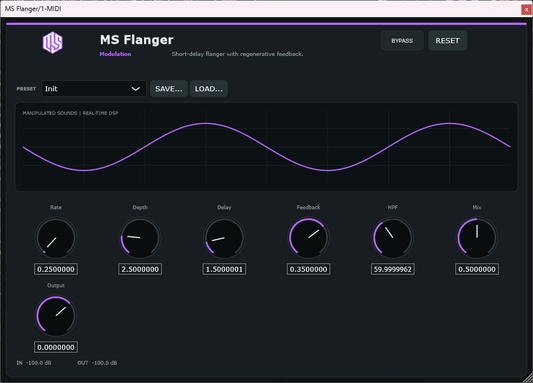This screenshot has width=533, height=383.
Task: Select the Rate value field 0.2500000
Action: 56,269
